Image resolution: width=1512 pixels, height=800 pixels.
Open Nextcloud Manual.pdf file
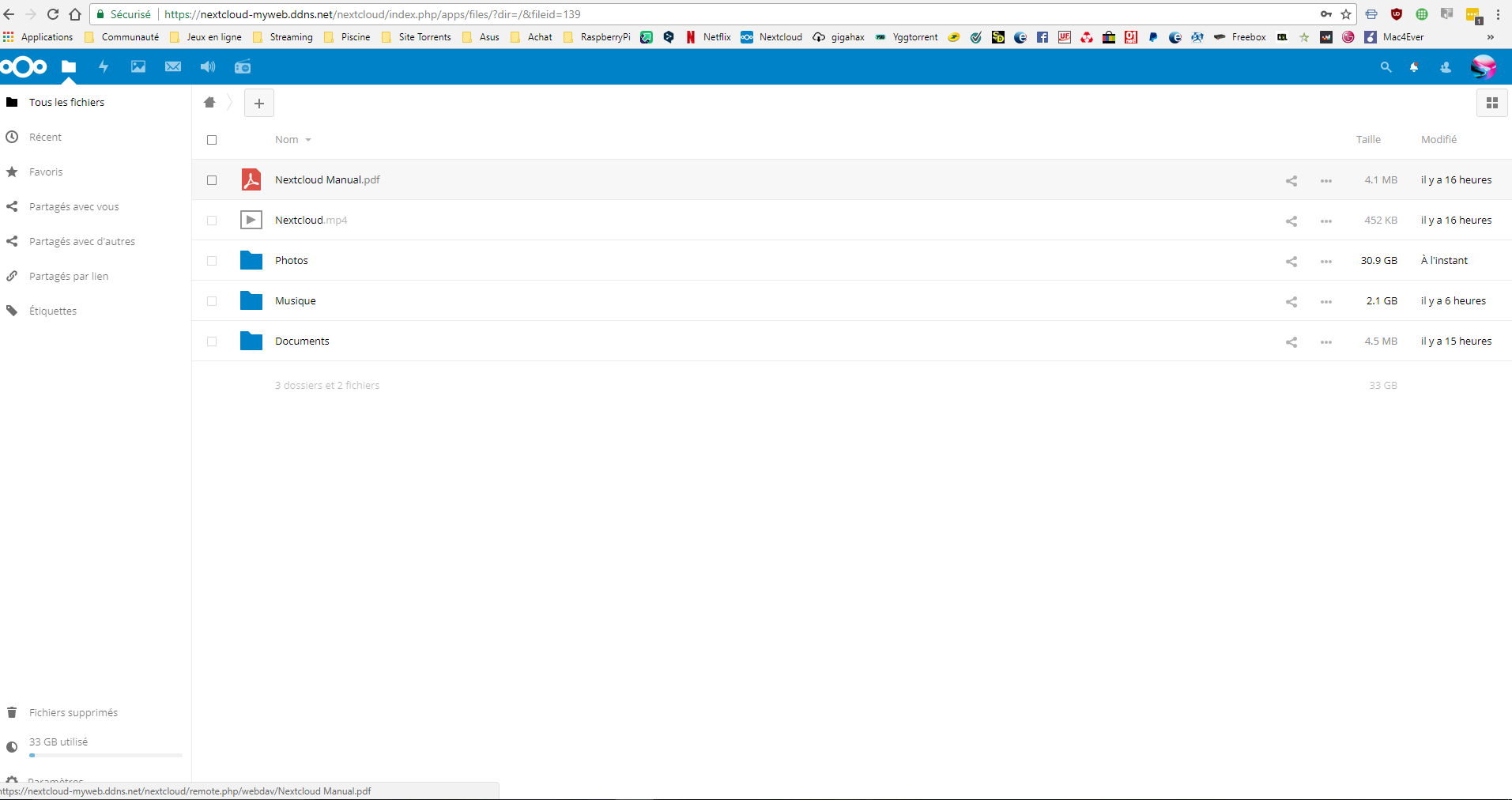tap(327, 180)
